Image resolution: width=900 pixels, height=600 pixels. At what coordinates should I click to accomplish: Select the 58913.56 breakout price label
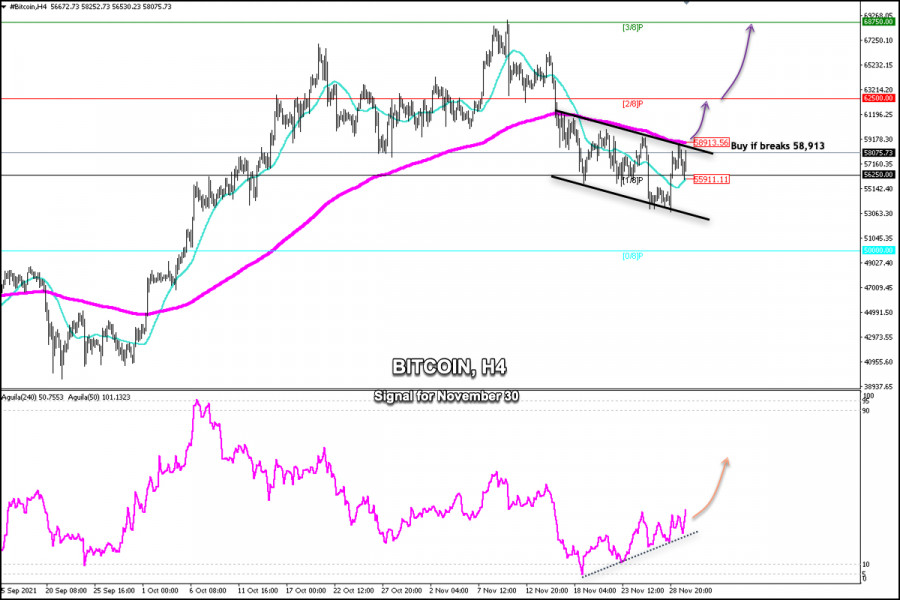(x=711, y=142)
